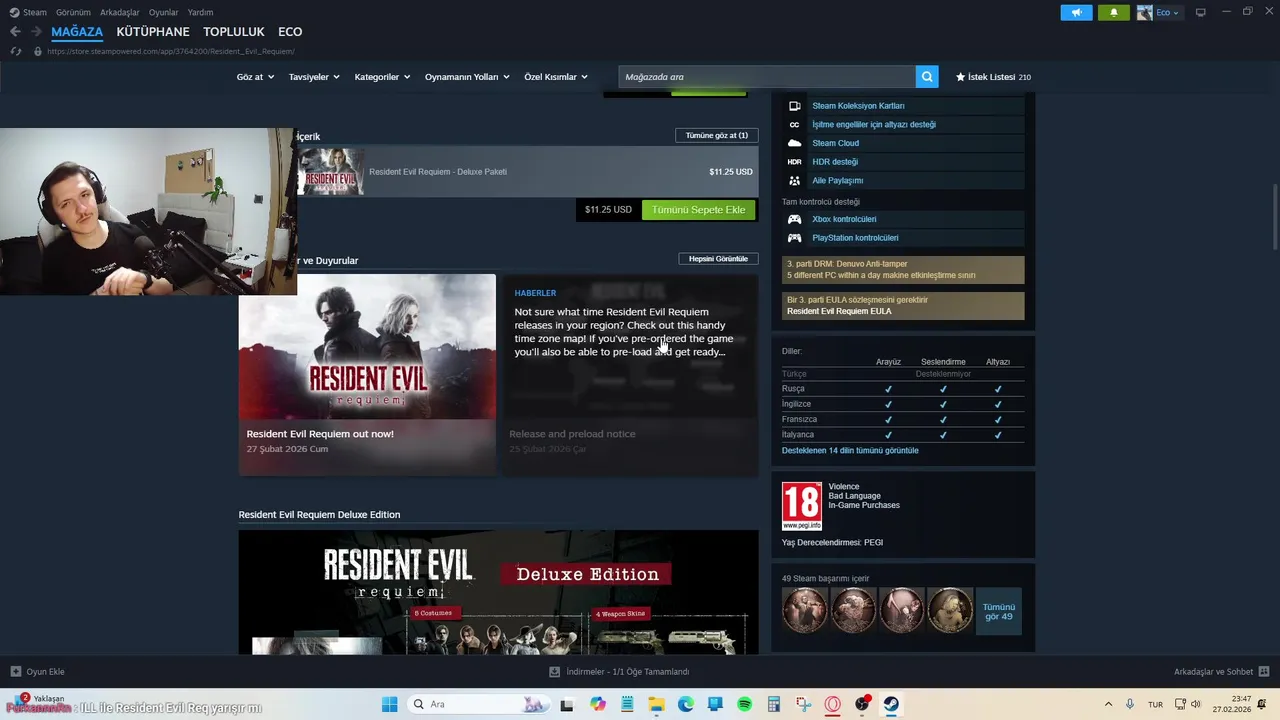Viewport: 1280px width, 720px height.
Task: Open Snipping Tool from the taskbar
Action: [x=803, y=704]
